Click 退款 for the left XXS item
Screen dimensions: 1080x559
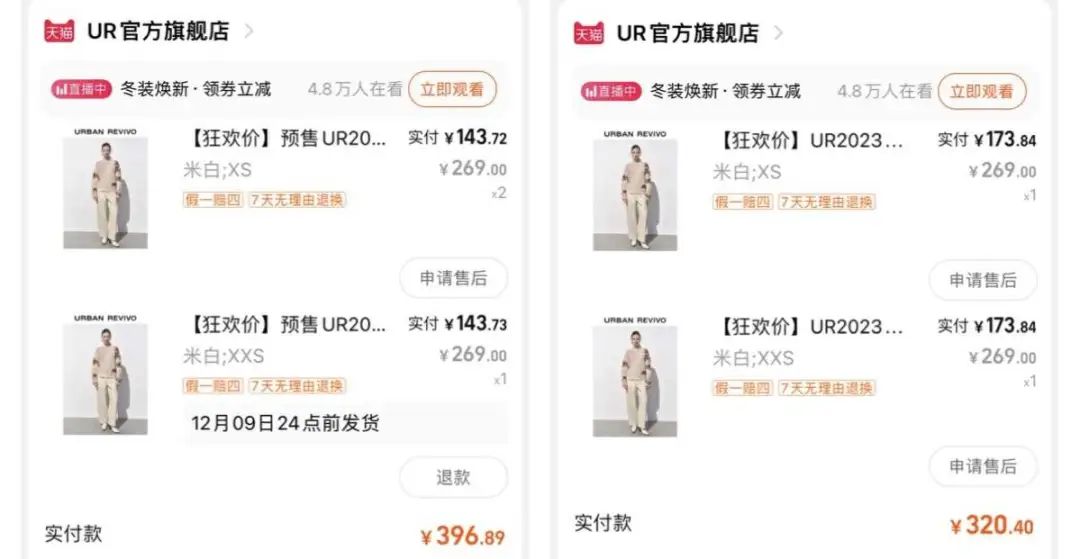453,477
